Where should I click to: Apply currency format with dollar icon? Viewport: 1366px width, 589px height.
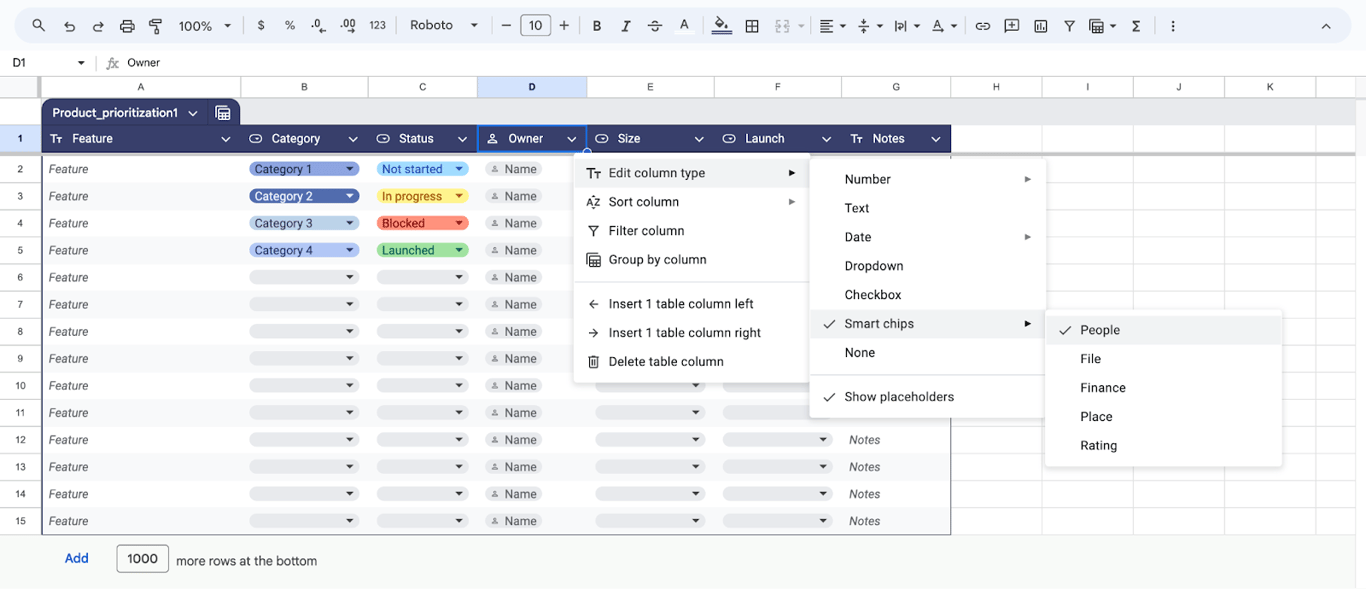pos(261,26)
